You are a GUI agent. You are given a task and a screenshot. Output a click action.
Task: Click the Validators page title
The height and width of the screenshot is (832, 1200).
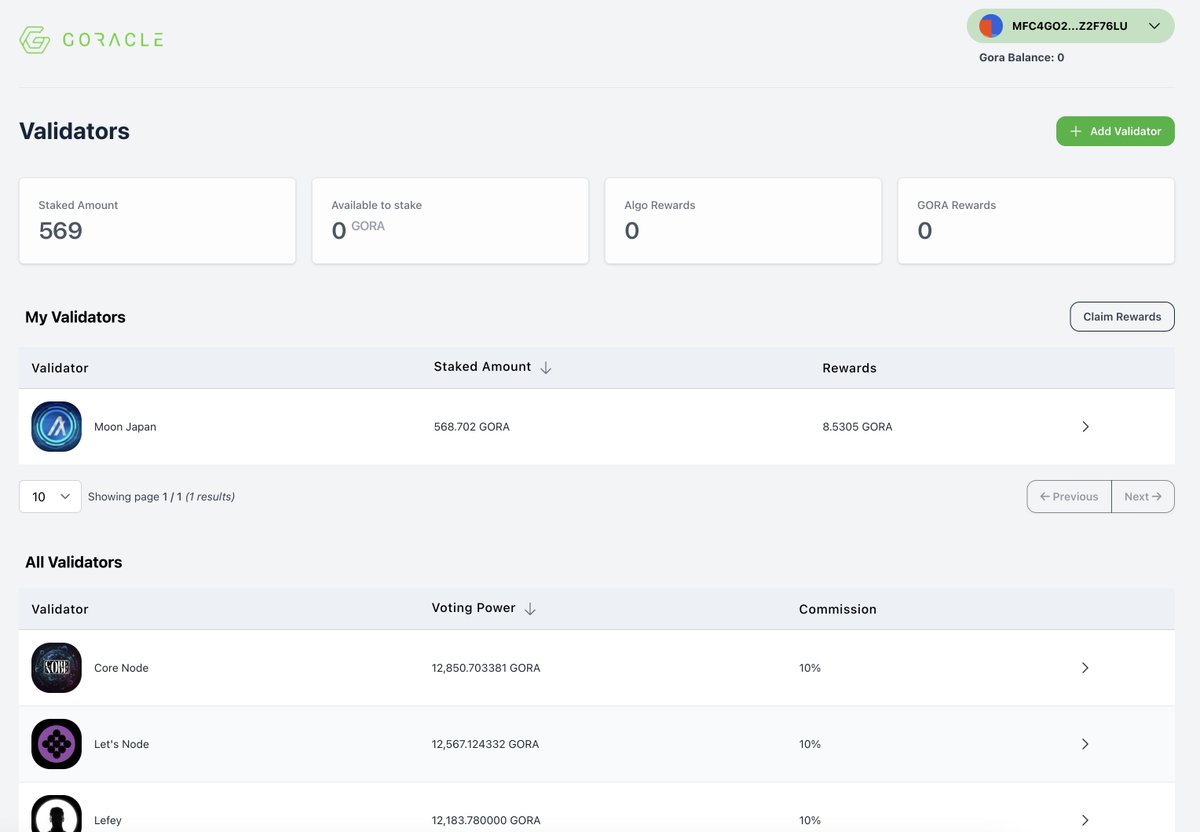74,131
